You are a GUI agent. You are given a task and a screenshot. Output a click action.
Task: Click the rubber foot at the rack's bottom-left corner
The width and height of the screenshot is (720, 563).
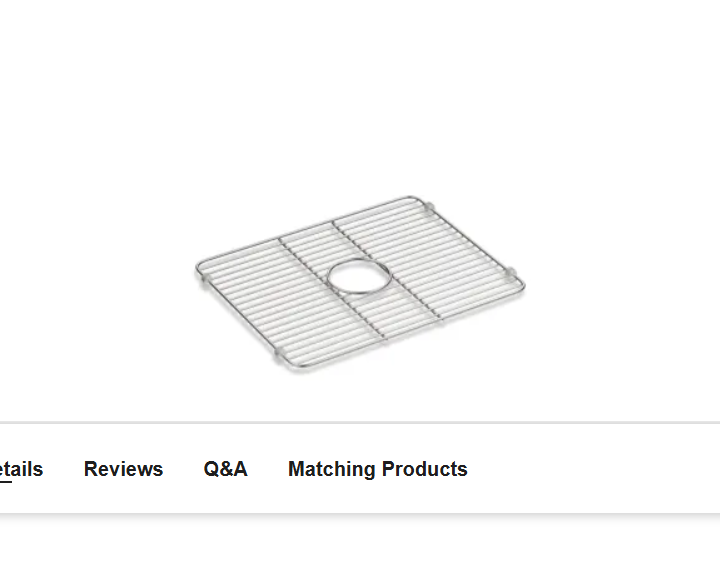[x=279, y=355]
